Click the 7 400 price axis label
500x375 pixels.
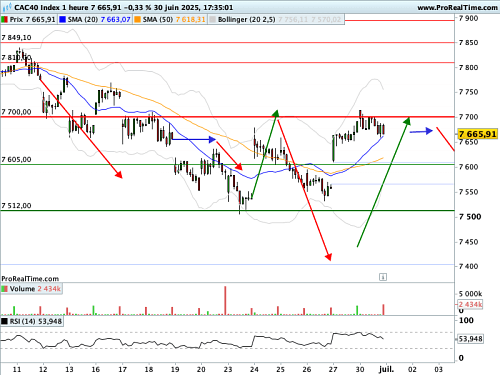(468, 266)
